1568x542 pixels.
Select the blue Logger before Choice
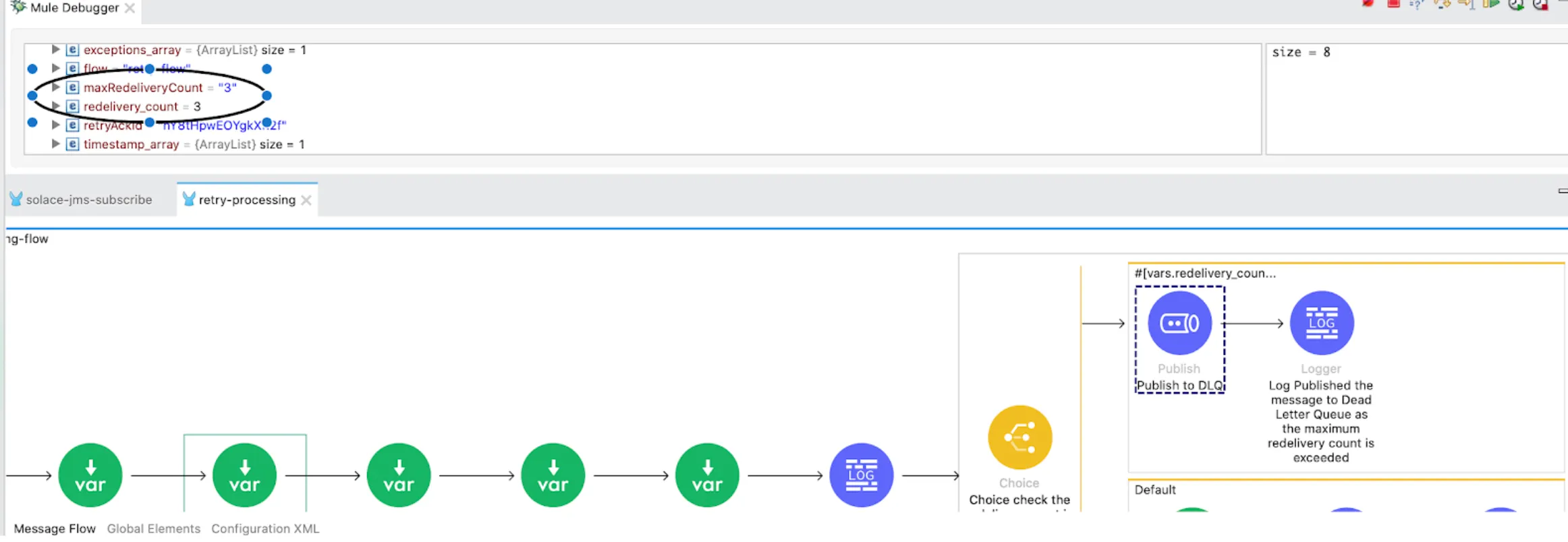tap(861, 475)
